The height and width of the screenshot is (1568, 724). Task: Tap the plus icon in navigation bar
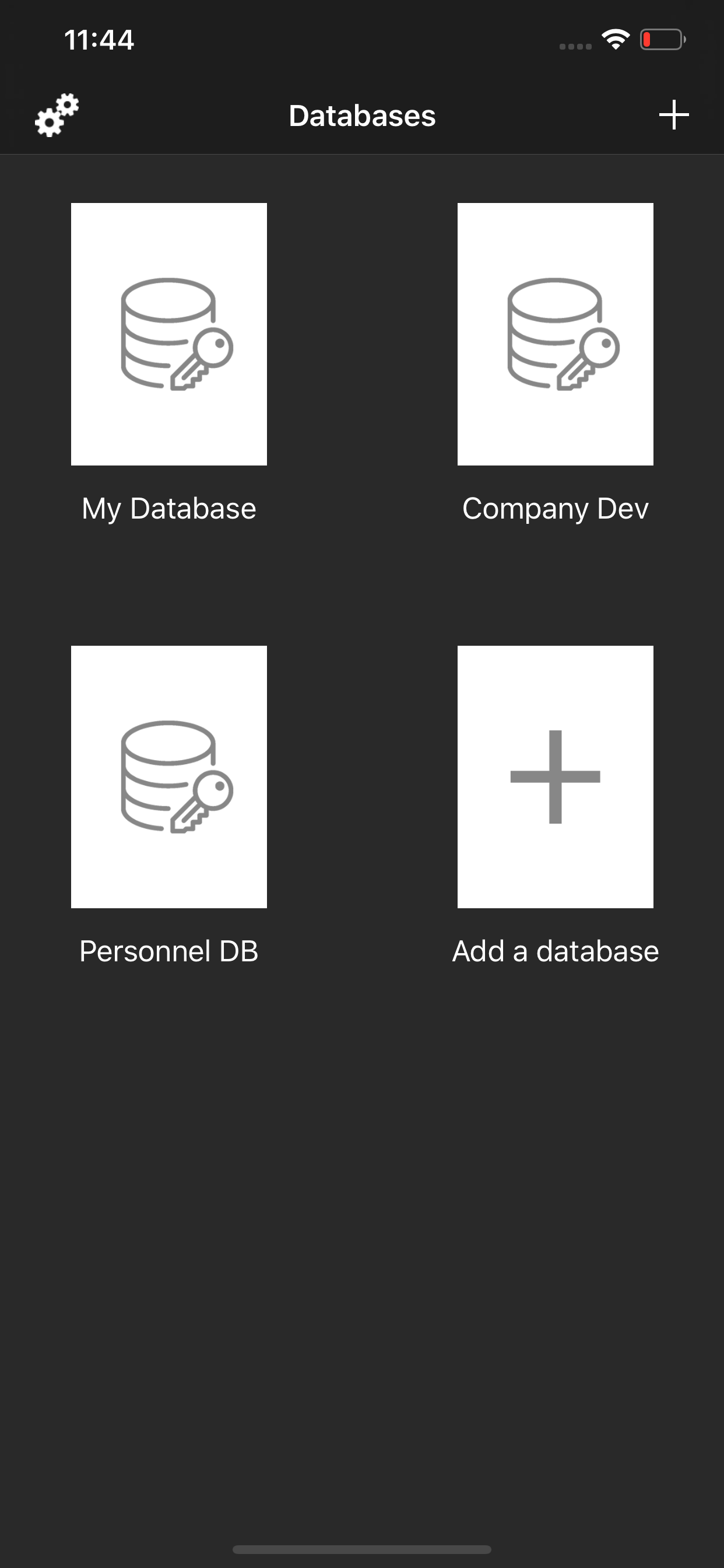pyautogui.click(x=673, y=115)
